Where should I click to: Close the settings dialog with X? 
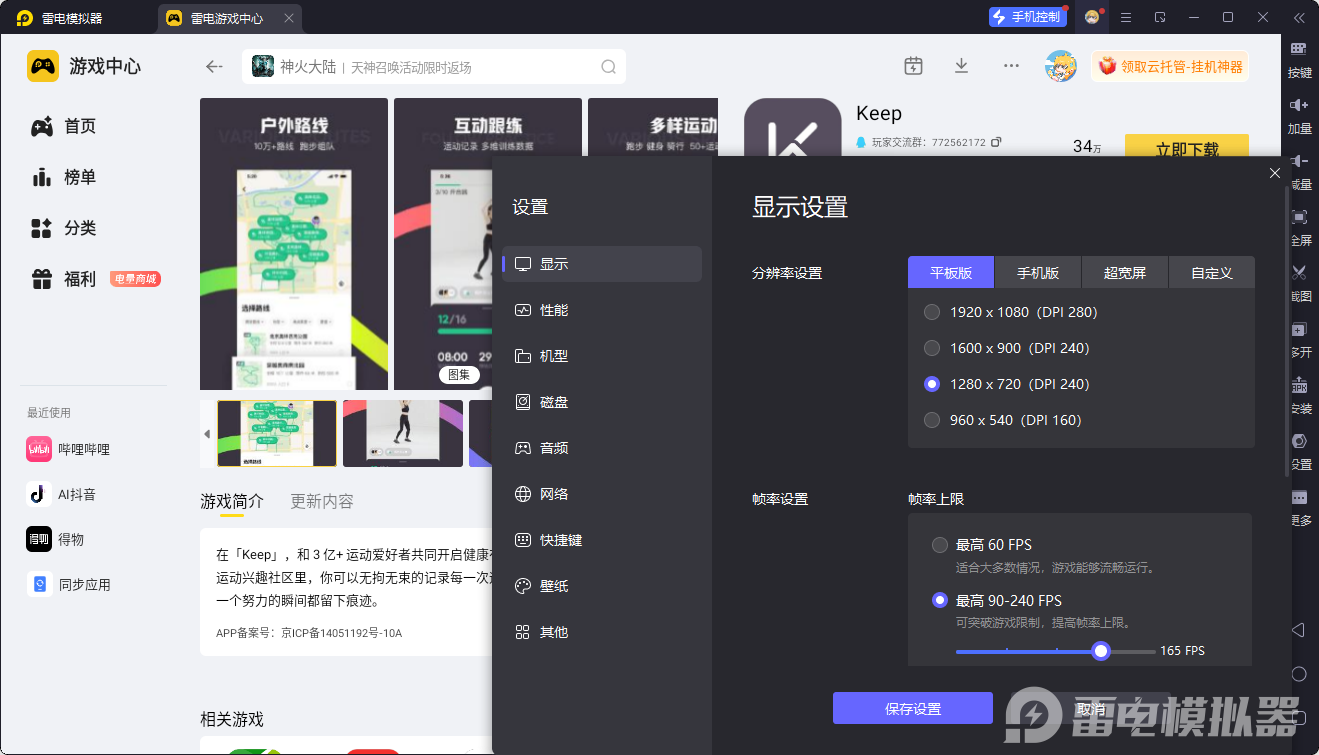coord(1274,173)
